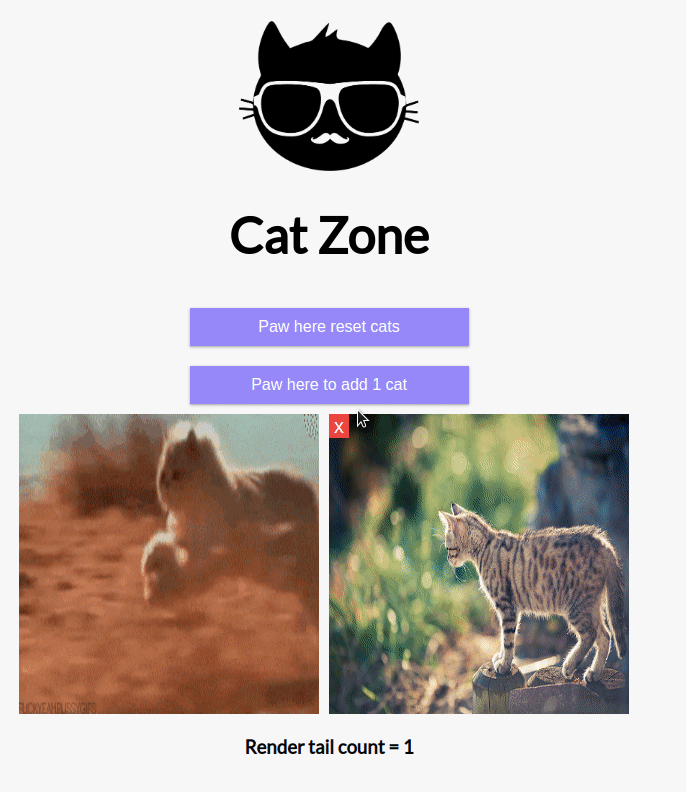Add one cat with the Paw button
The height and width of the screenshot is (792, 686).
[x=329, y=385]
